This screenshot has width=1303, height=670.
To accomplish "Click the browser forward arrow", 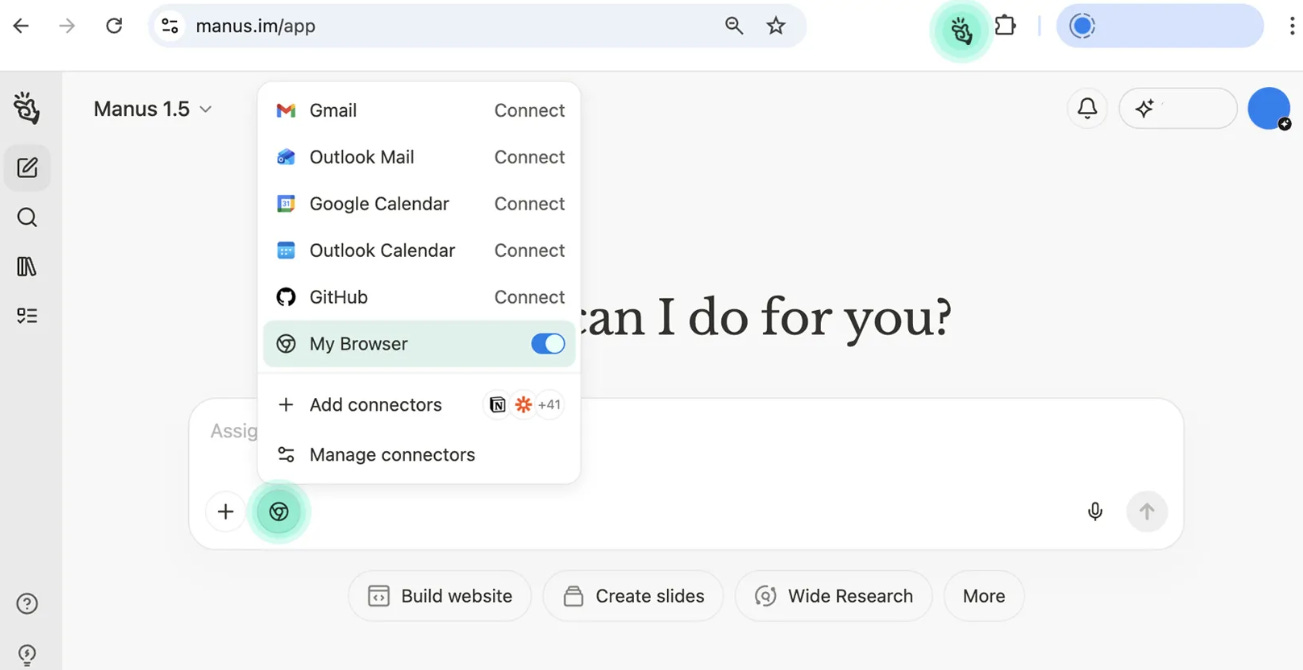I will click(x=67, y=26).
